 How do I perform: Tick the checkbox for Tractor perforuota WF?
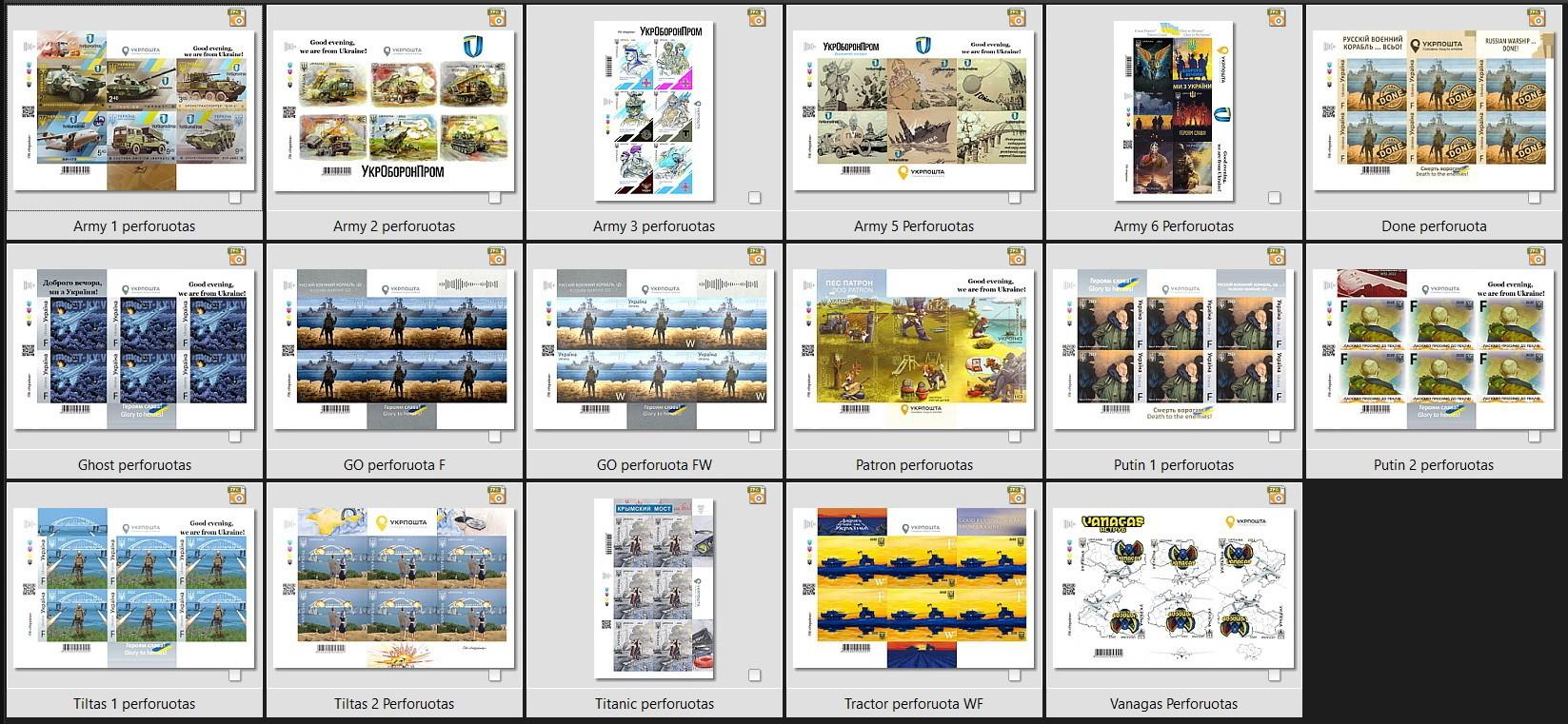[1015, 675]
